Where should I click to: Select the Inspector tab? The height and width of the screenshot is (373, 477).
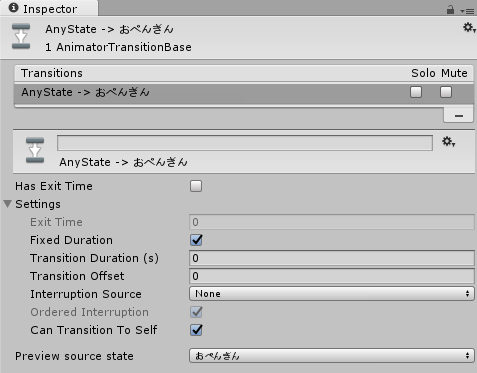pyautogui.click(x=49, y=8)
